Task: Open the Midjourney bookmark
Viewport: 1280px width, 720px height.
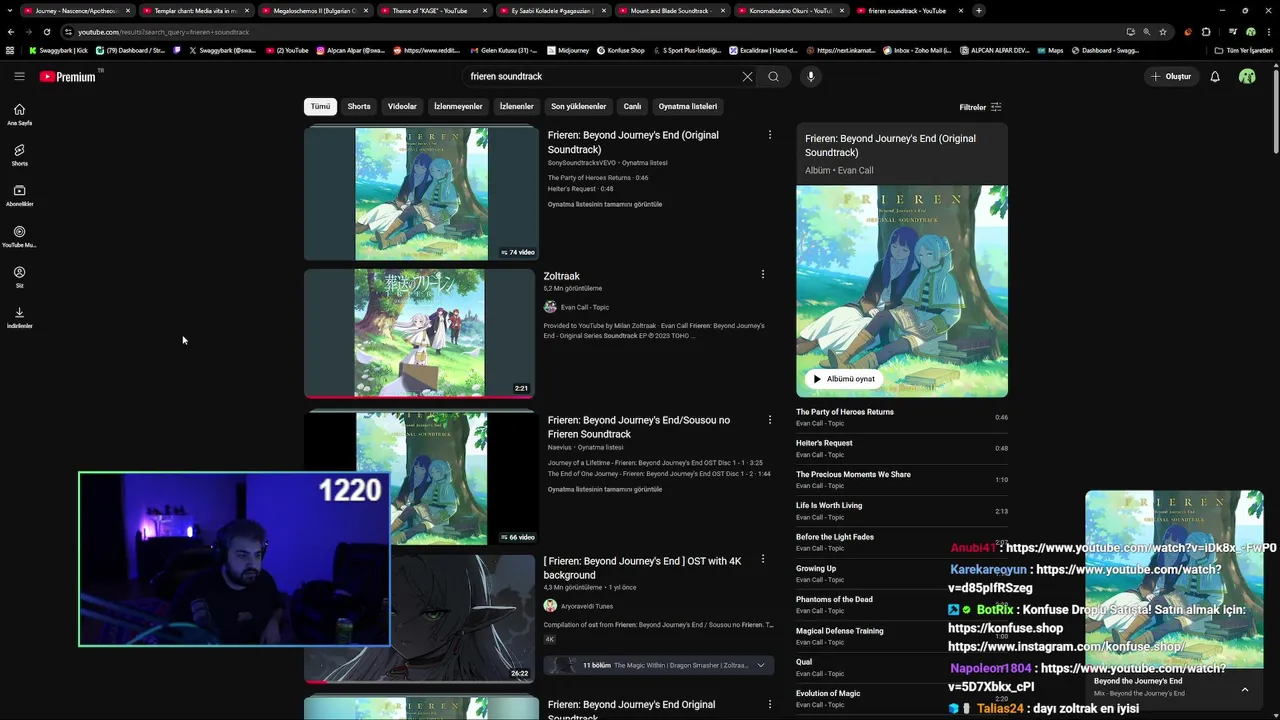Action: (567, 50)
